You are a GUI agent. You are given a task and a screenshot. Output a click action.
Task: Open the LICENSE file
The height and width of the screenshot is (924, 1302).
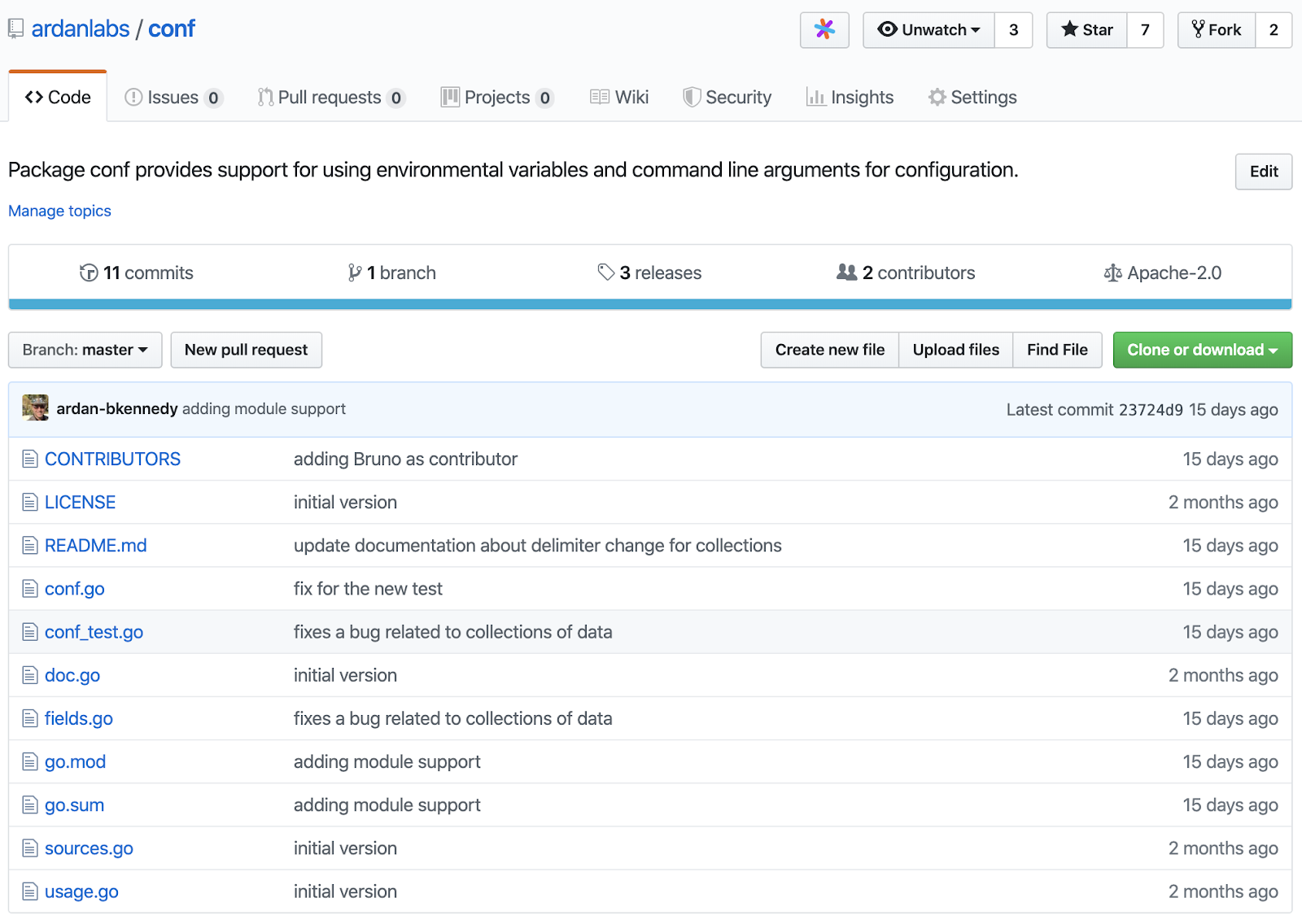tap(80, 502)
